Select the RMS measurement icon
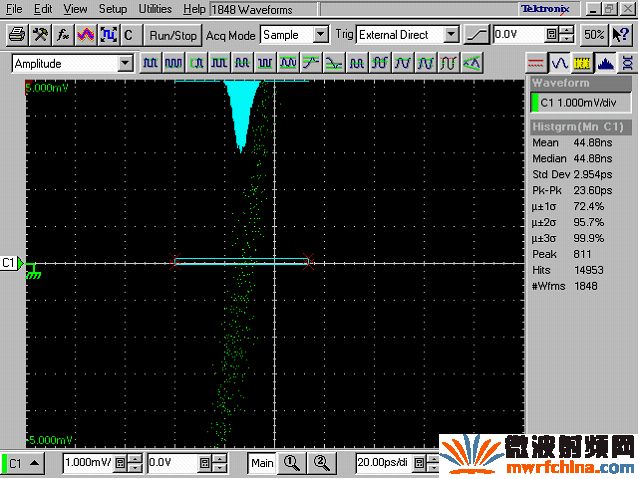This screenshot has height=479, width=639. [403, 63]
